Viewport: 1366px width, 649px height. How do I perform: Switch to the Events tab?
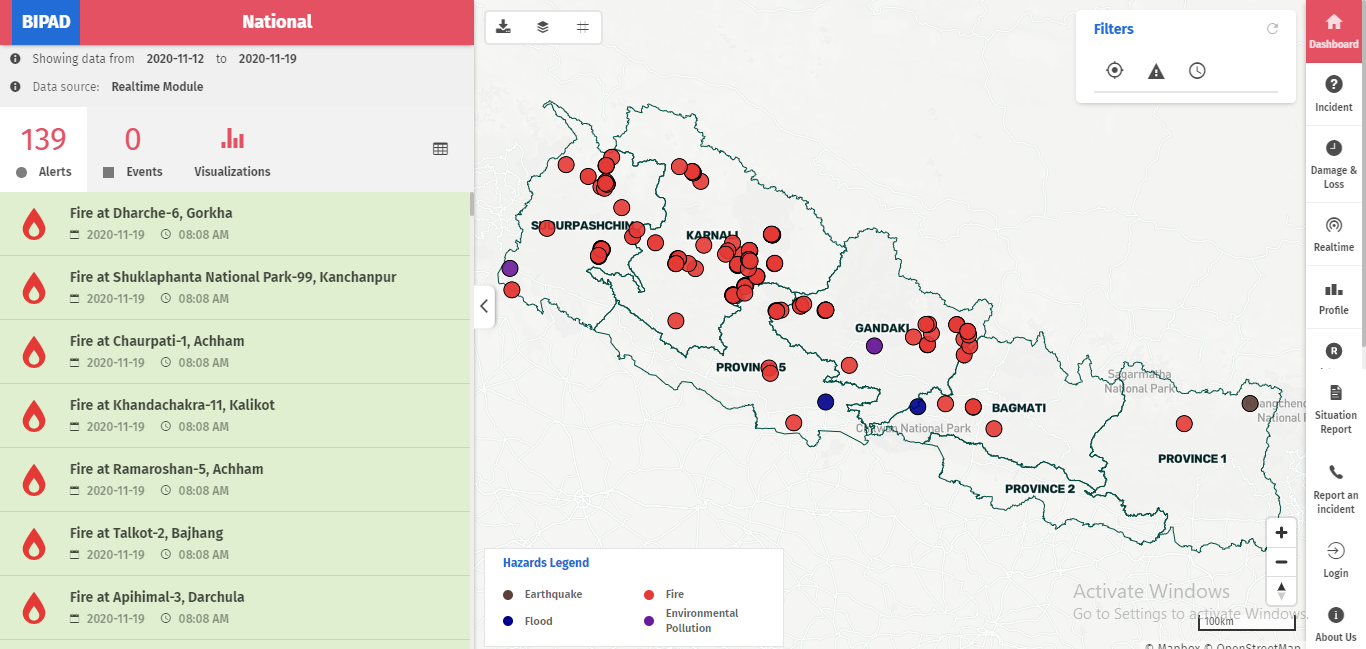(x=133, y=150)
